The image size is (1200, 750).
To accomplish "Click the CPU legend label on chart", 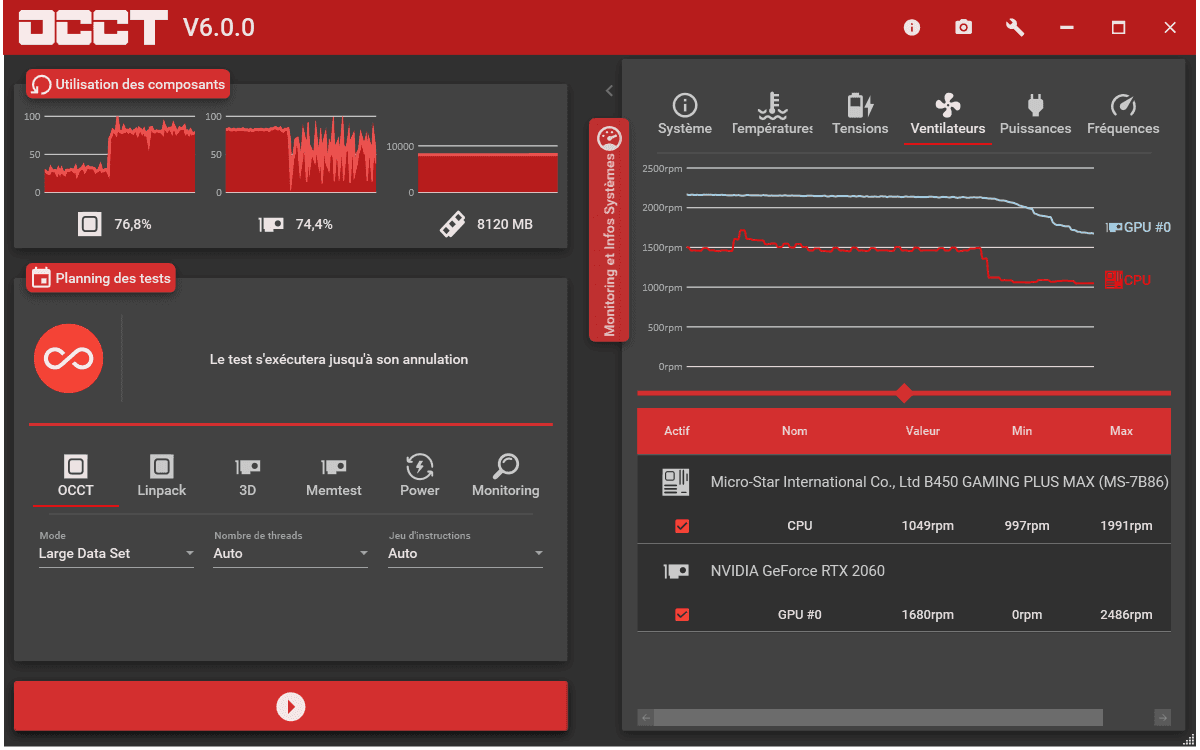I will [1128, 280].
